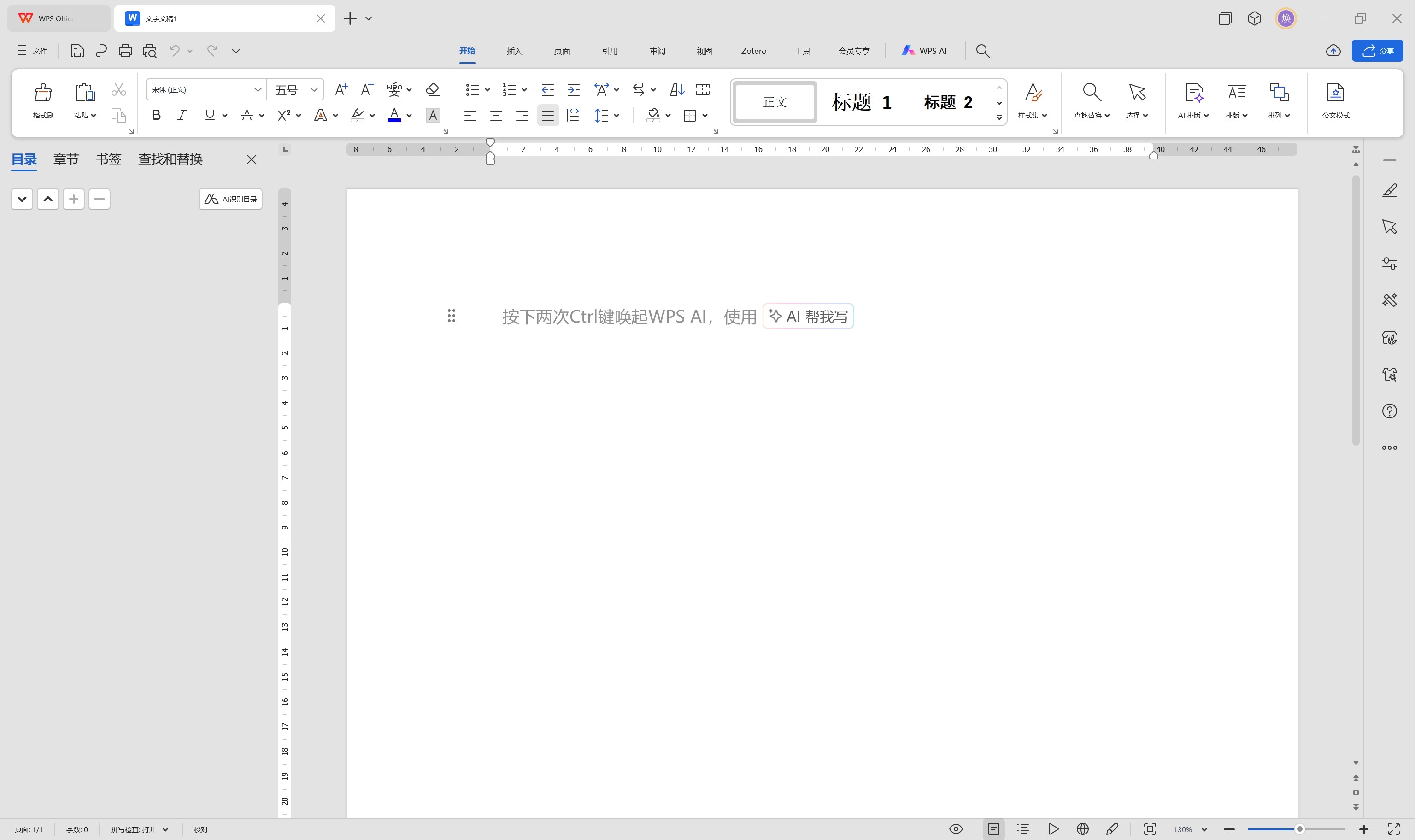Click the Share (分享) button

(x=1378, y=51)
